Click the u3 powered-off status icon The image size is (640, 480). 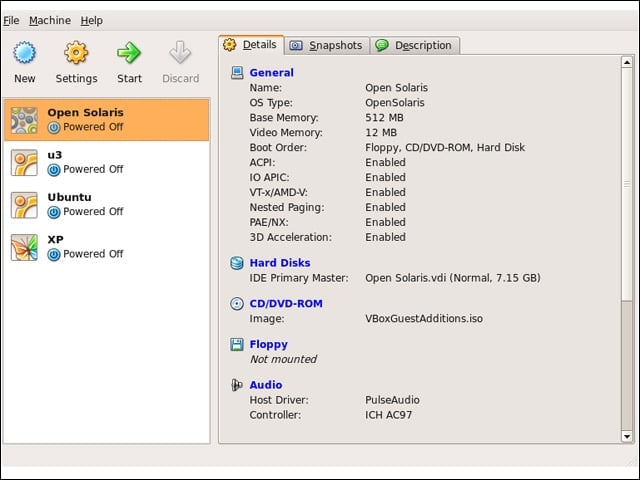point(53,170)
